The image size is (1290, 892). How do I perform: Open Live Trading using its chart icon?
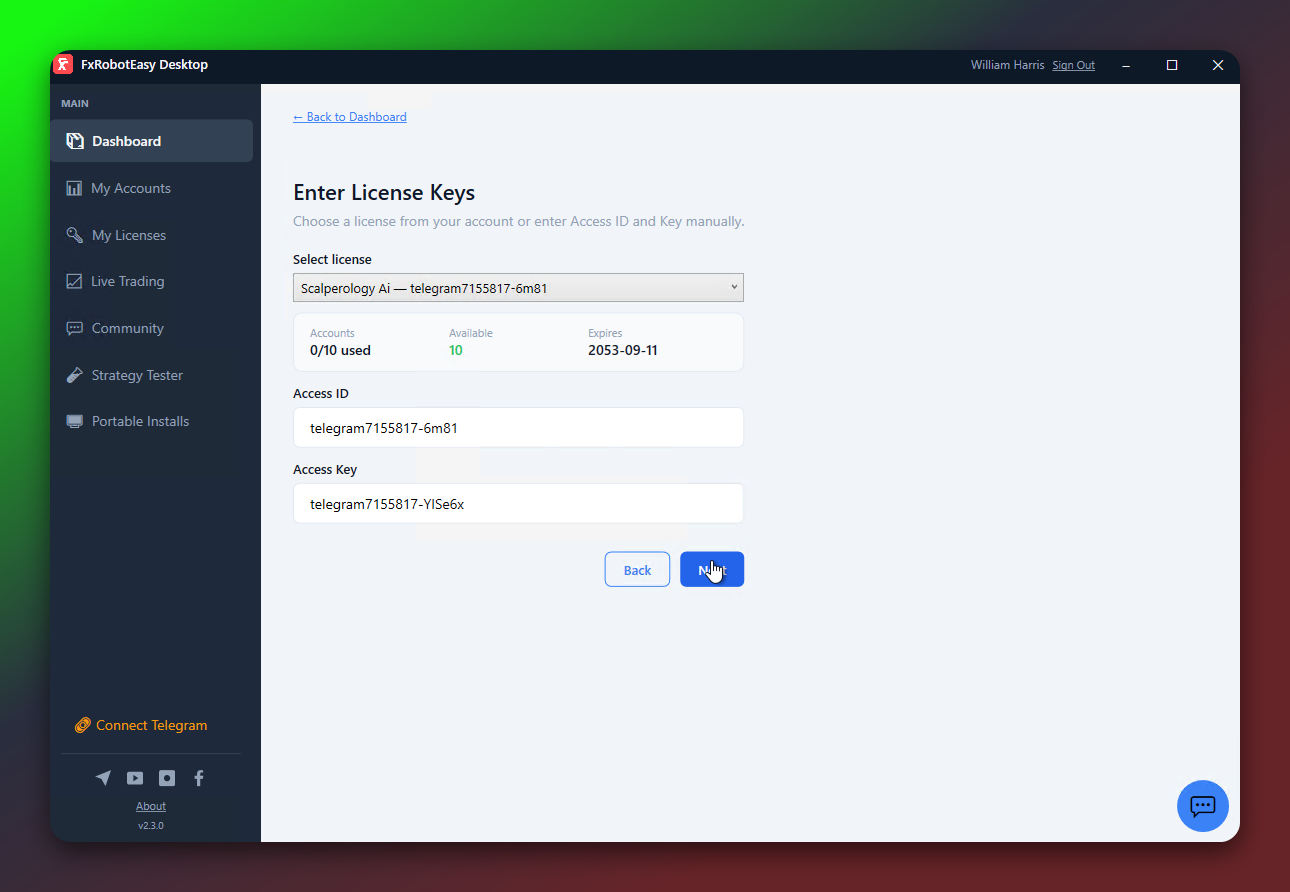tap(74, 281)
